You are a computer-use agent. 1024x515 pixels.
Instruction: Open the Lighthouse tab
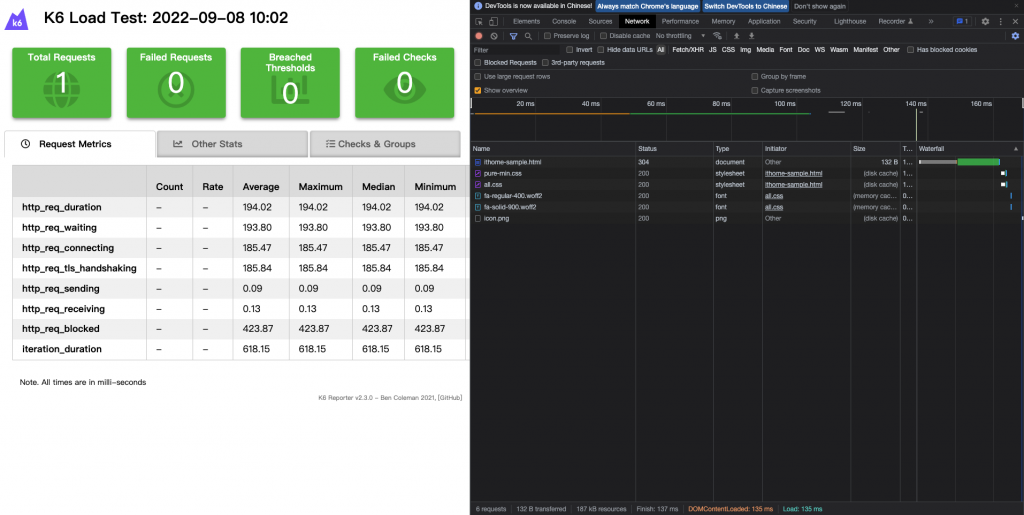[850, 22]
